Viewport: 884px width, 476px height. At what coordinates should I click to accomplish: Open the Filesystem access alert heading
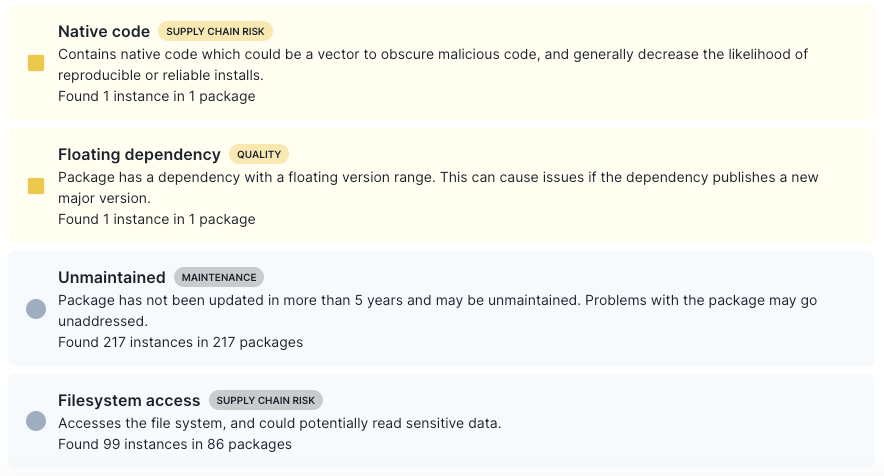pos(129,400)
